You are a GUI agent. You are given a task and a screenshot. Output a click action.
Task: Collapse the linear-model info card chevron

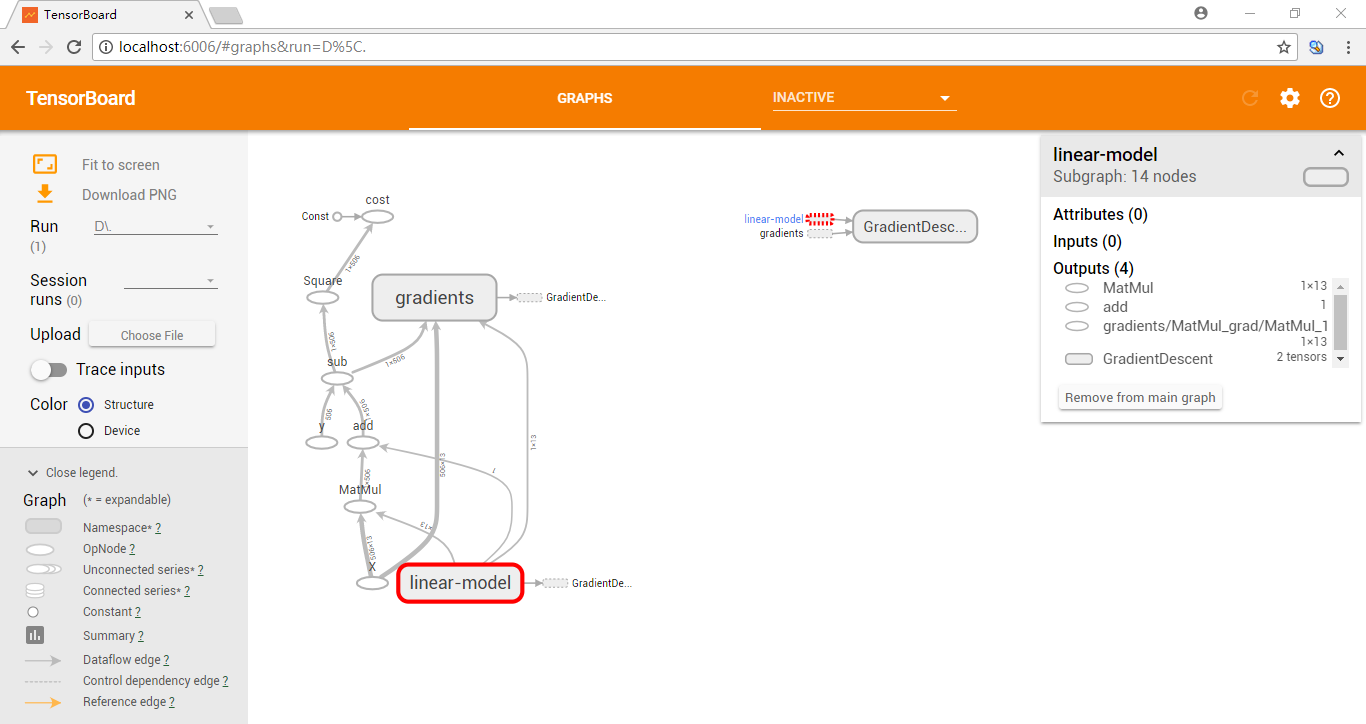coord(1339,154)
